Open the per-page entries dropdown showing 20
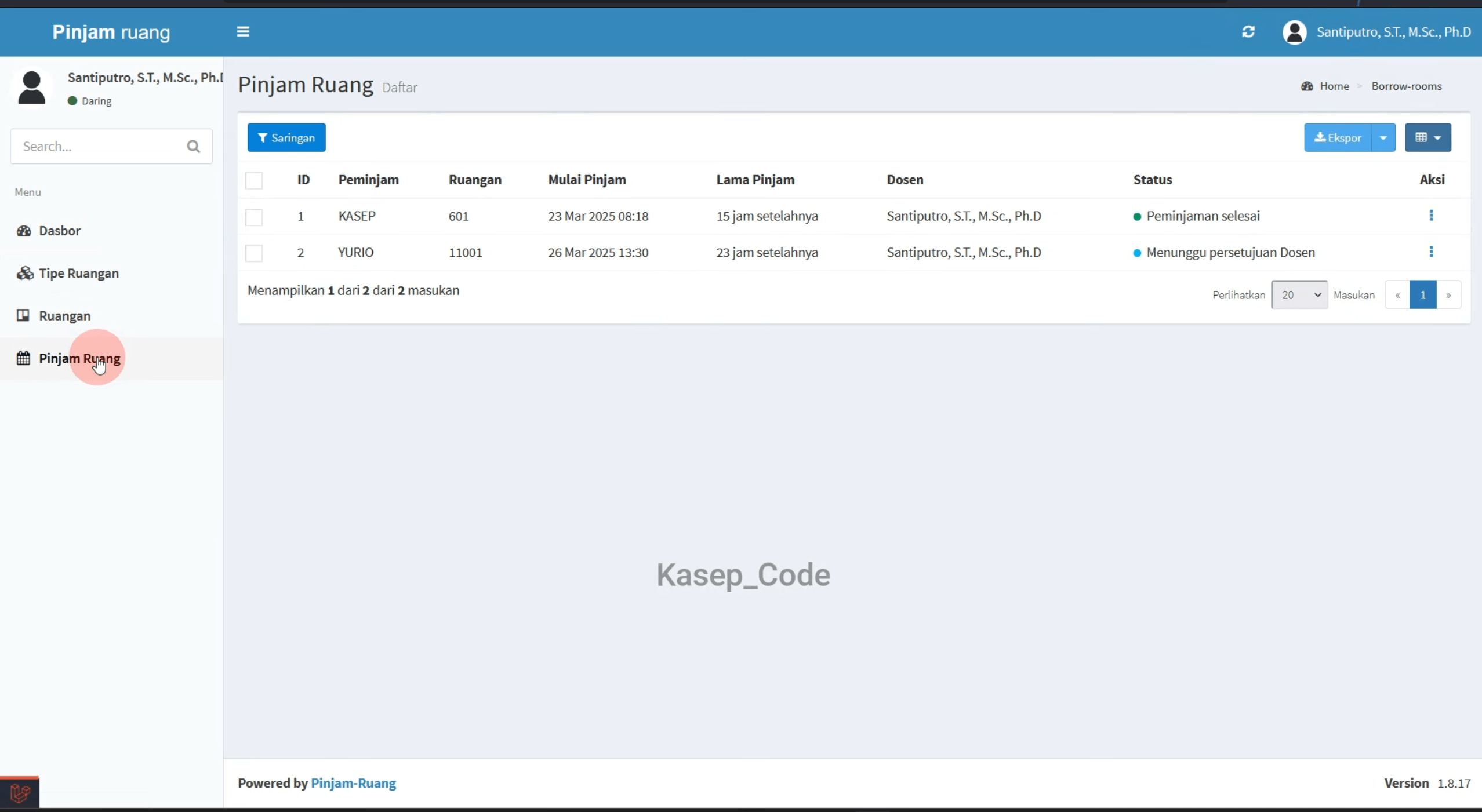1482x812 pixels. (1299, 295)
